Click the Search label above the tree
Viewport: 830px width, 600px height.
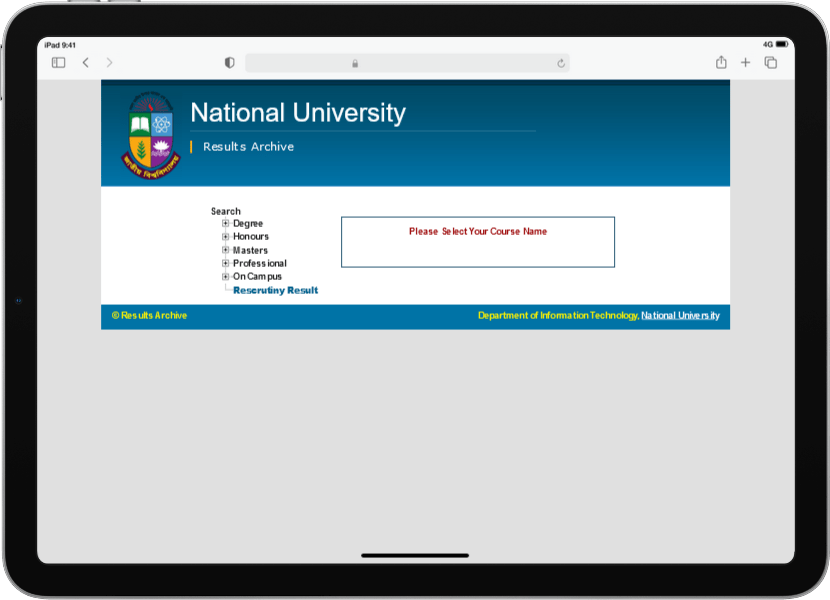tap(225, 211)
